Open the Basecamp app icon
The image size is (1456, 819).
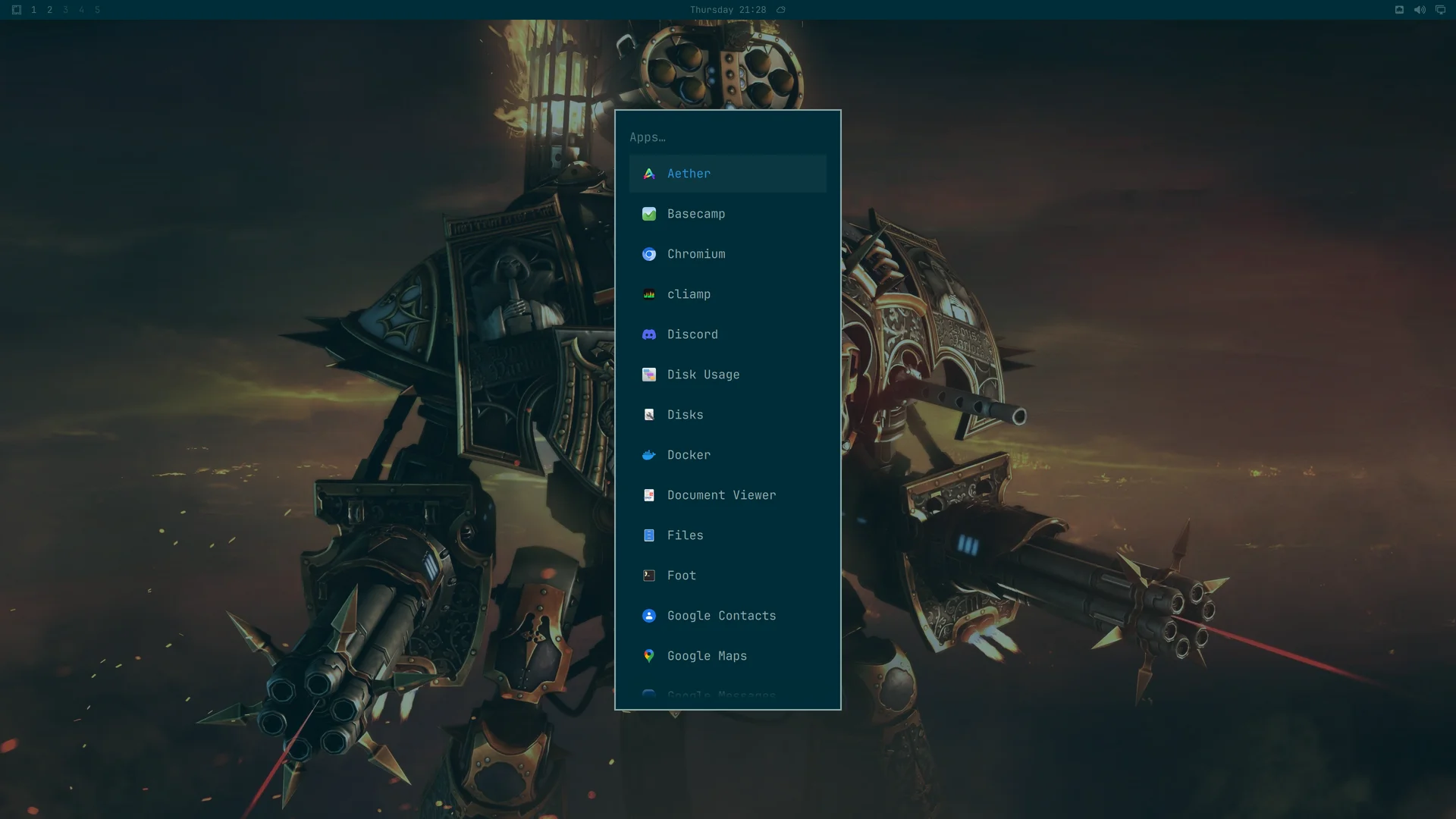pos(649,214)
